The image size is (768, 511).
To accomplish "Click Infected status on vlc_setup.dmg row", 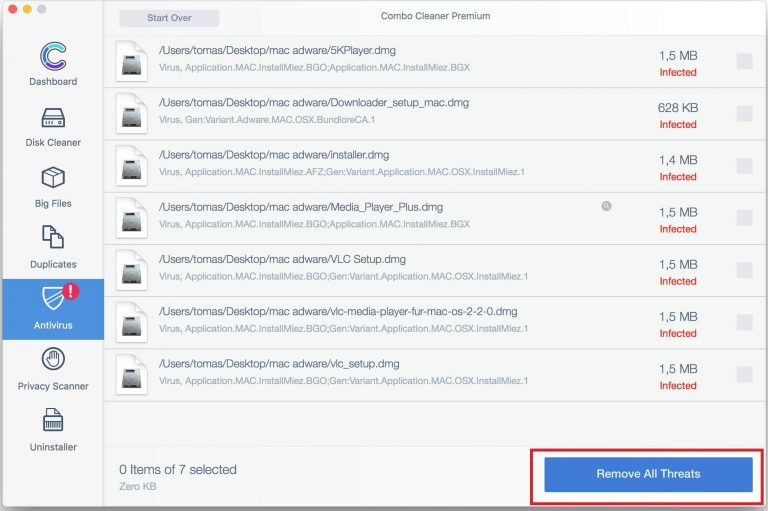I will coord(678,386).
